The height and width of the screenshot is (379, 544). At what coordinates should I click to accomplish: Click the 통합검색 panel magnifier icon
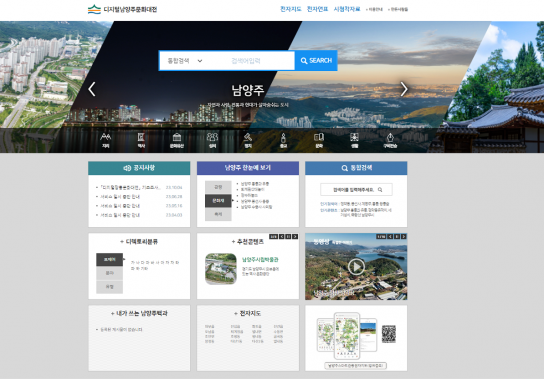tap(344, 168)
